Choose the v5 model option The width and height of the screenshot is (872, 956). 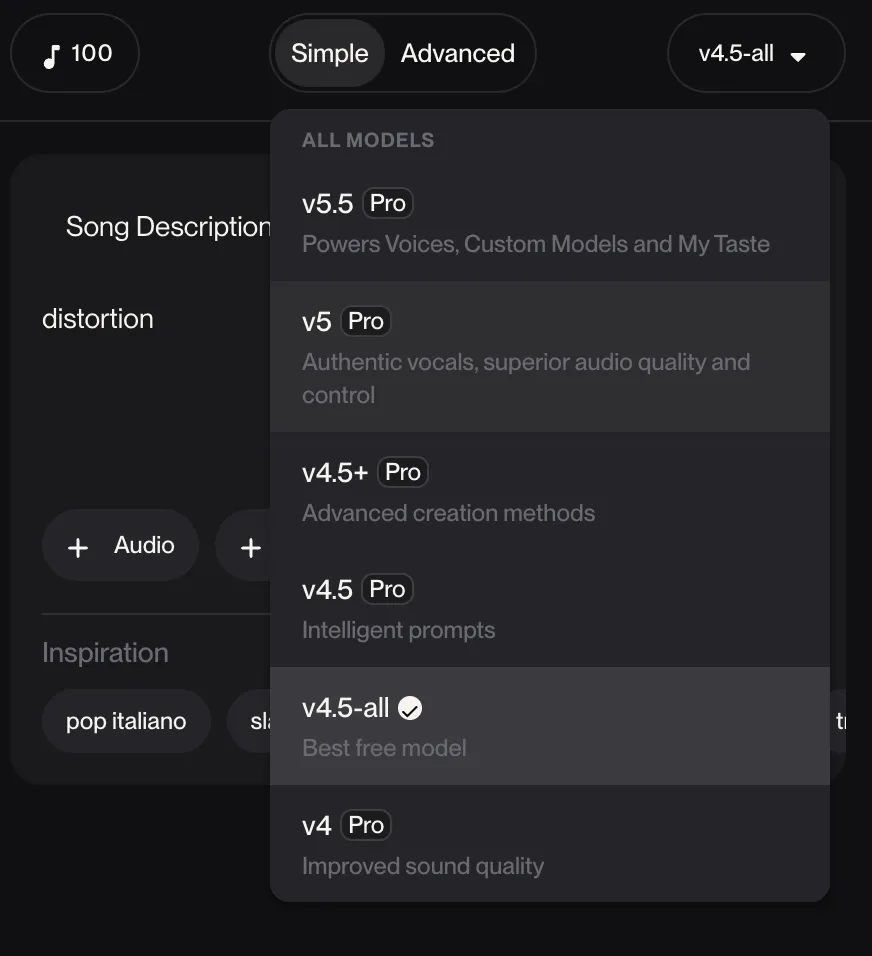click(549, 356)
